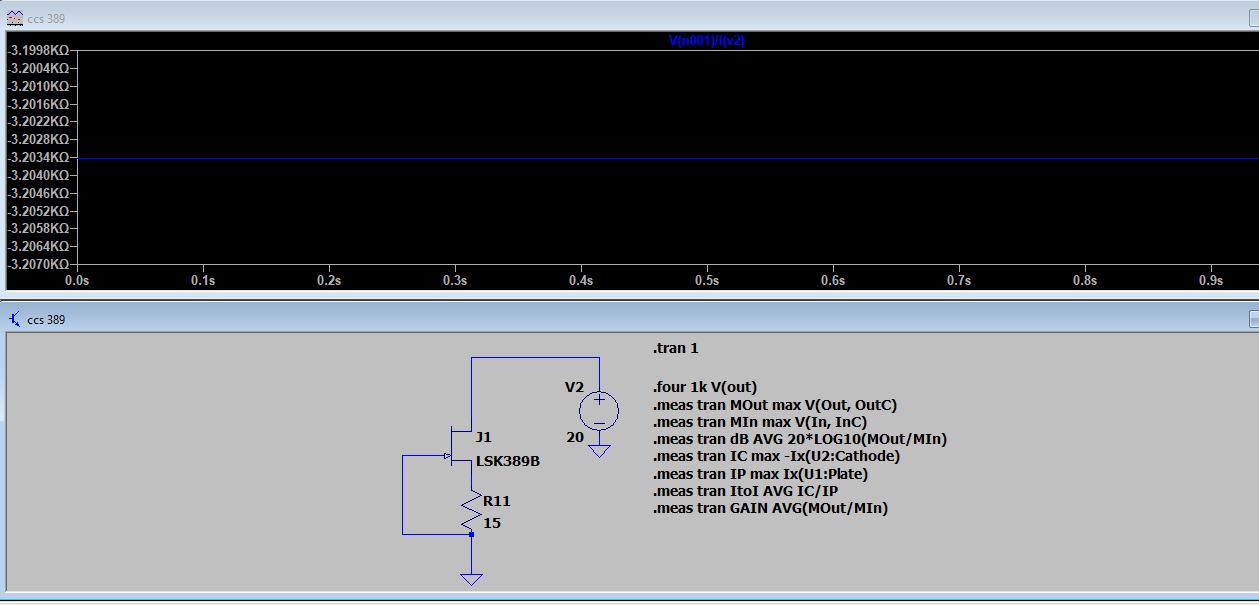
Task: Click the voltage value 20 label
Action: coord(575,437)
